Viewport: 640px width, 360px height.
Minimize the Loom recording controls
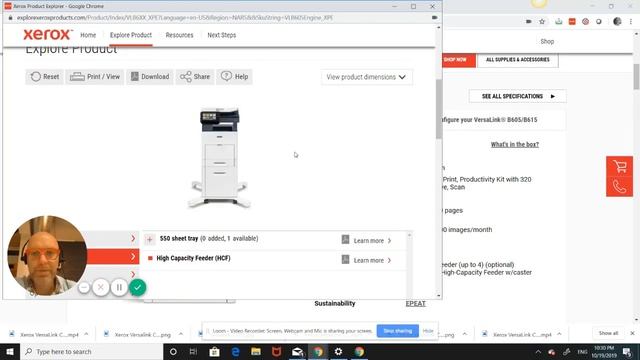point(84,287)
